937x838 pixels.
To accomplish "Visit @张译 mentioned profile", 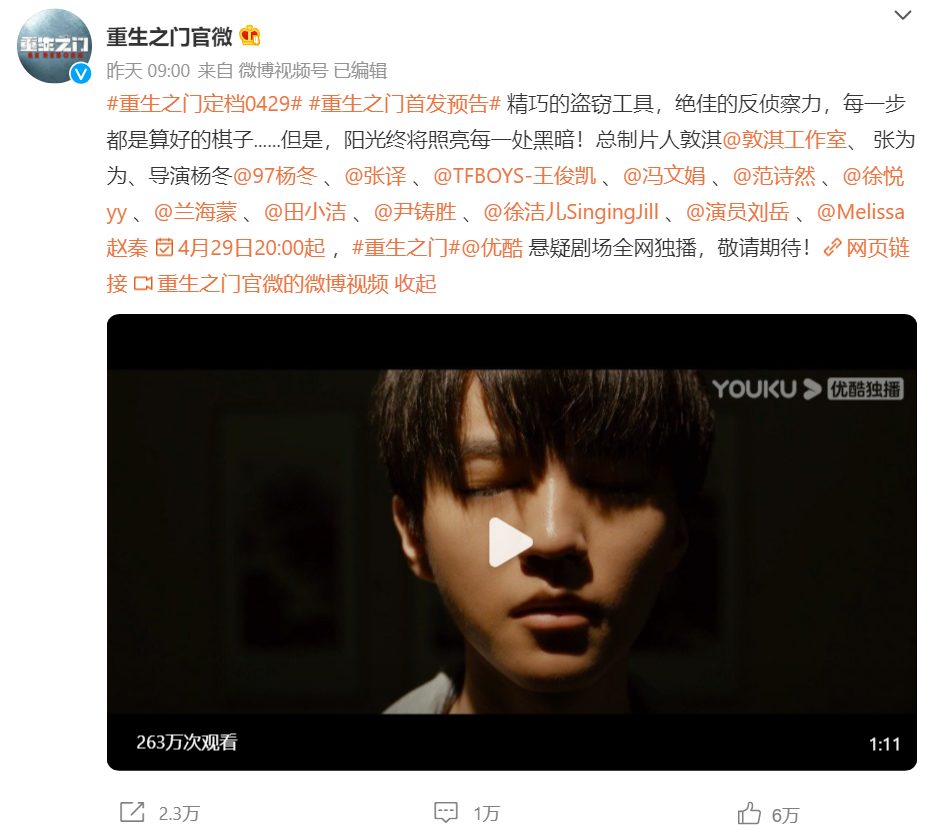I will pyautogui.click(x=375, y=176).
